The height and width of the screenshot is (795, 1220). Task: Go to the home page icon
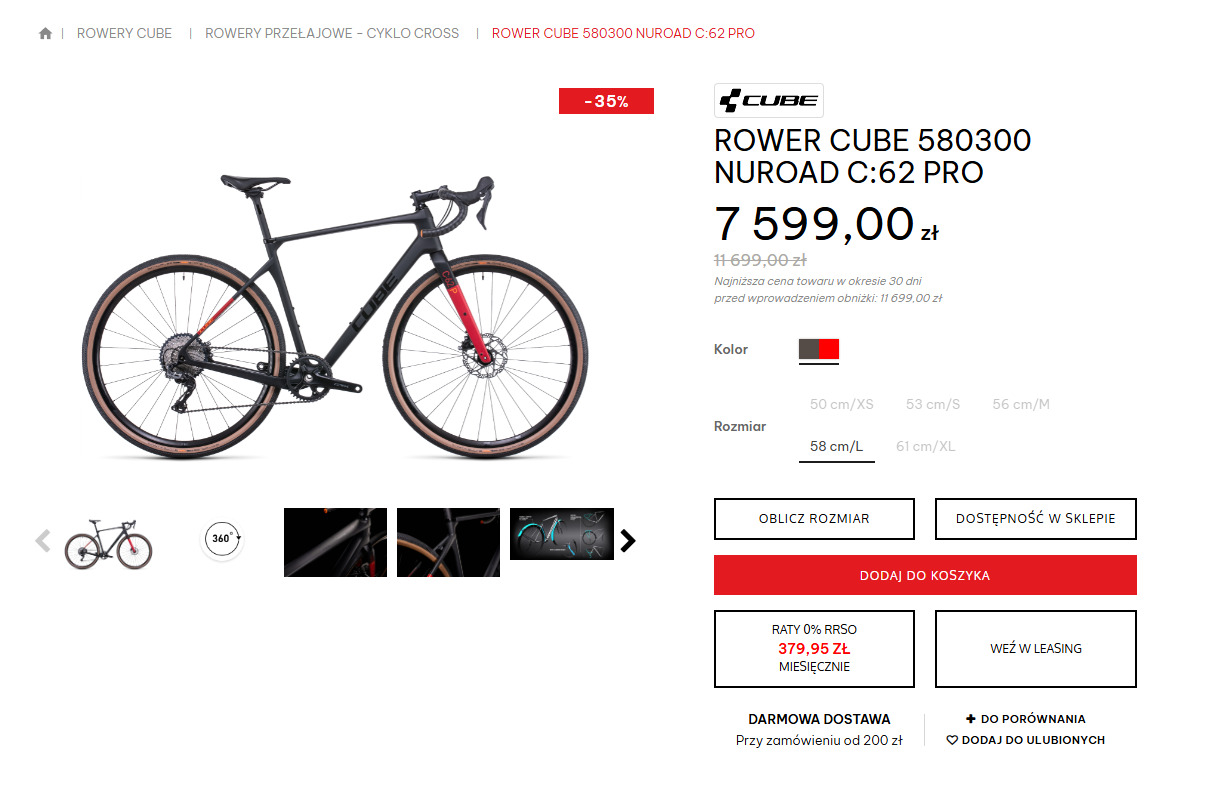[45, 34]
